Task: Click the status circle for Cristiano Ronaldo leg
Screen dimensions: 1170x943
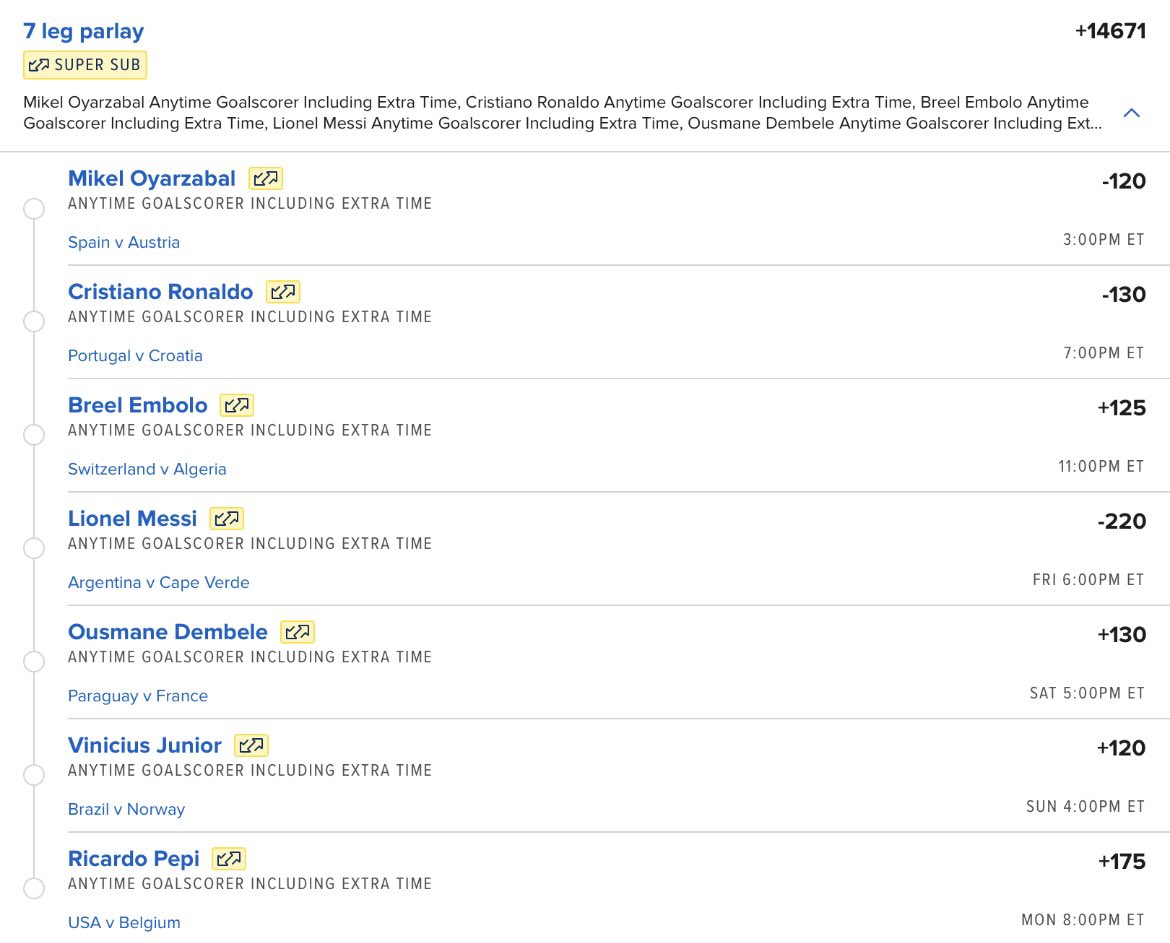Action: tap(34, 322)
